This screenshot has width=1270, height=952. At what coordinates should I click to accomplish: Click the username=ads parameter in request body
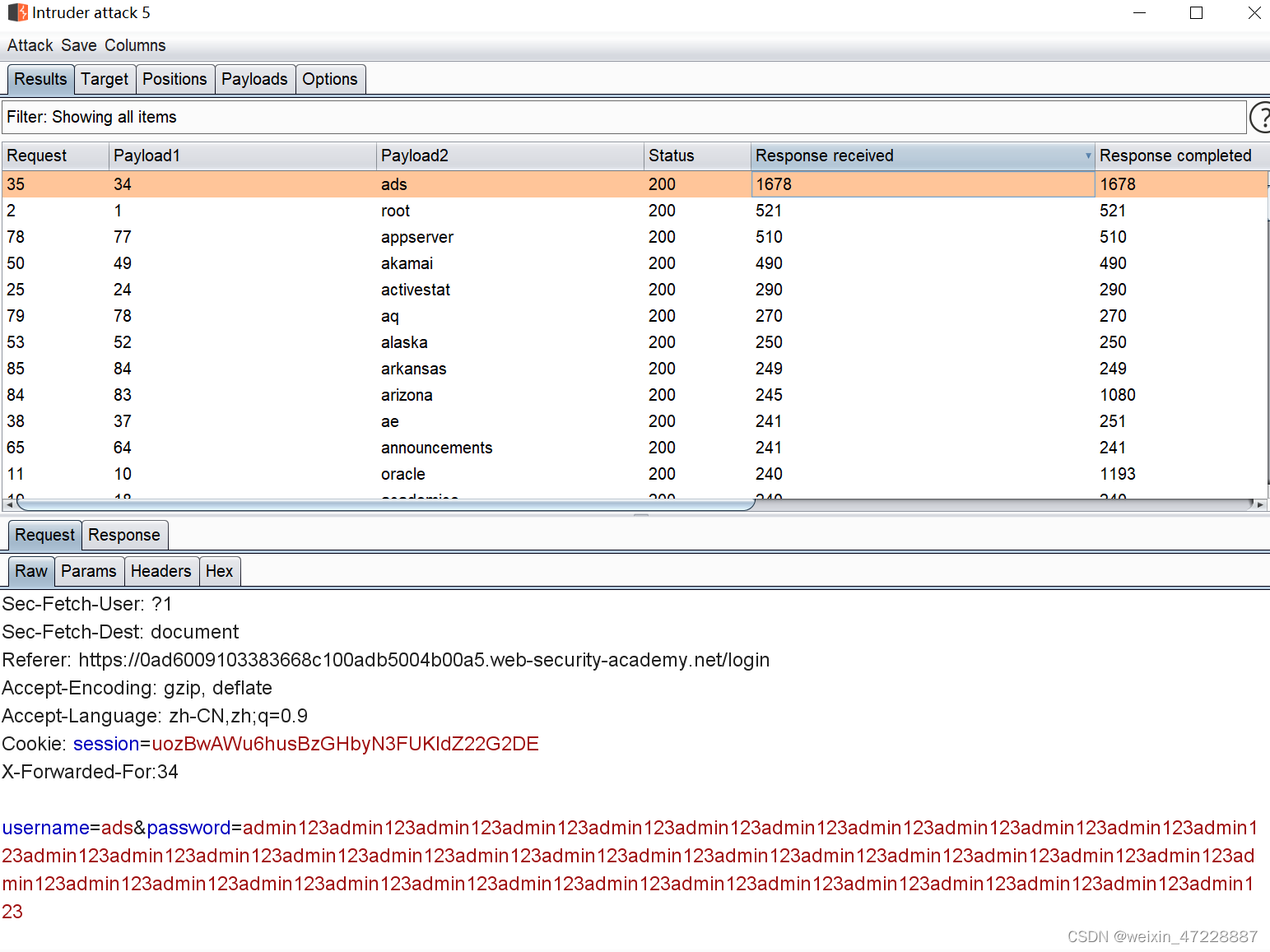(x=67, y=828)
